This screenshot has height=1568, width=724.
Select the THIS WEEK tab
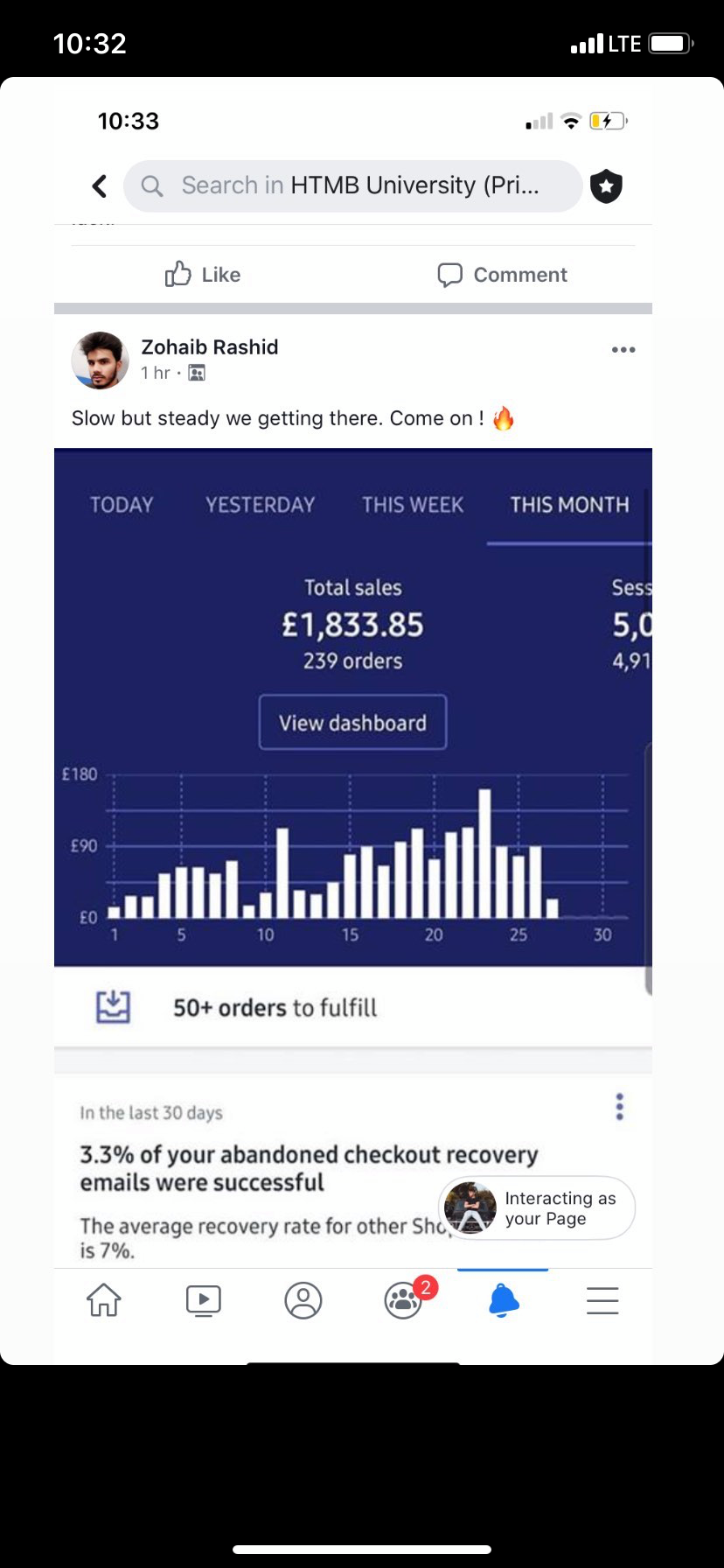click(413, 505)
